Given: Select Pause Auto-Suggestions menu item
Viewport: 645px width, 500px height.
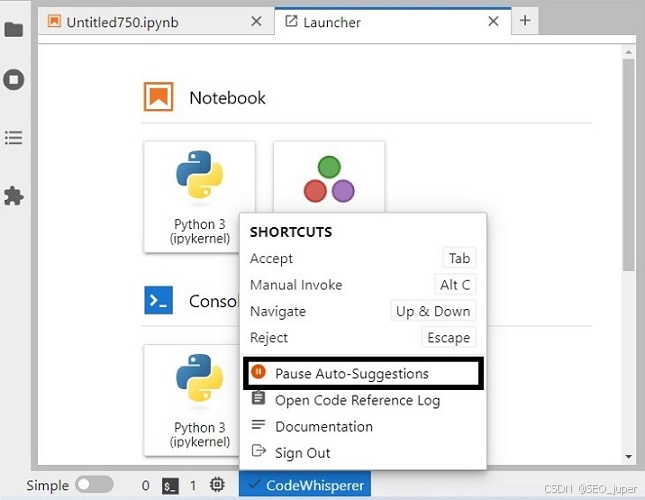Looking at the screenshot, I should (363, 373).
